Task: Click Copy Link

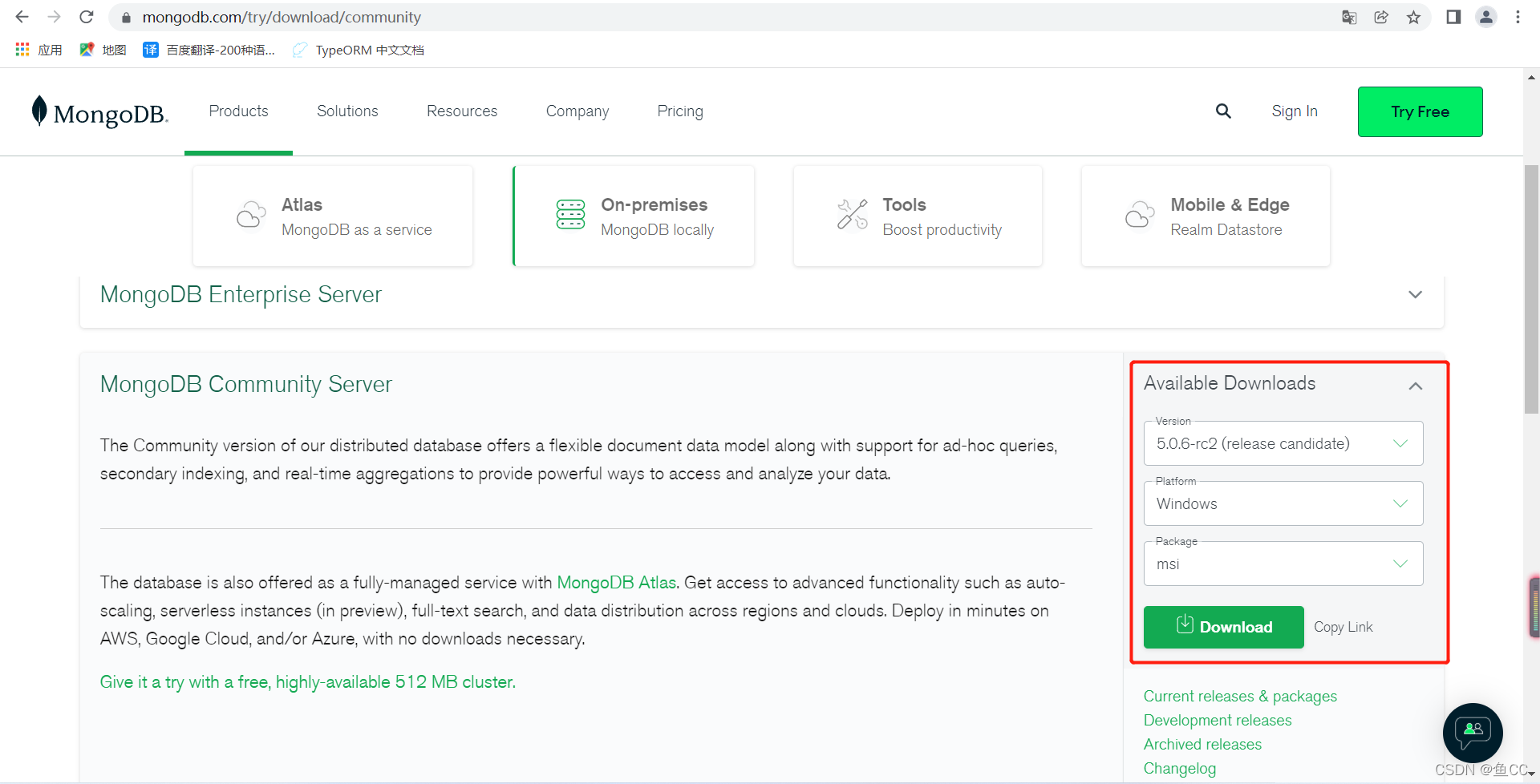Action: tap(1343, 627)
